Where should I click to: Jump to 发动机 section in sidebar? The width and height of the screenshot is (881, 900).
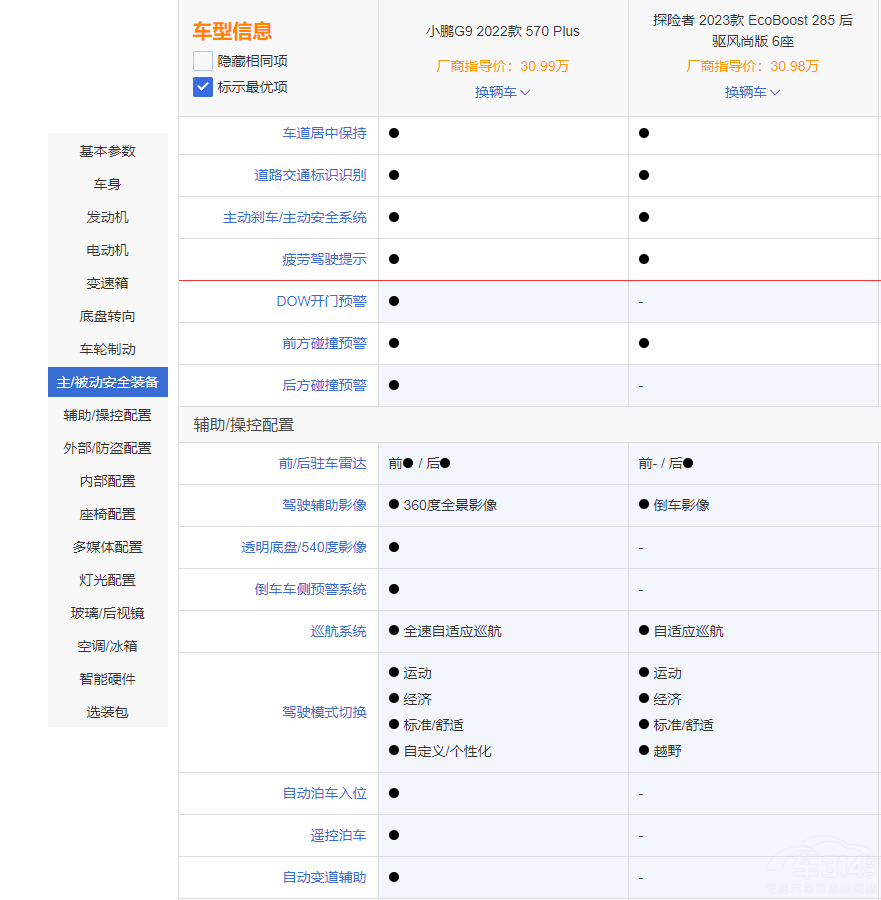pos(108,217)
